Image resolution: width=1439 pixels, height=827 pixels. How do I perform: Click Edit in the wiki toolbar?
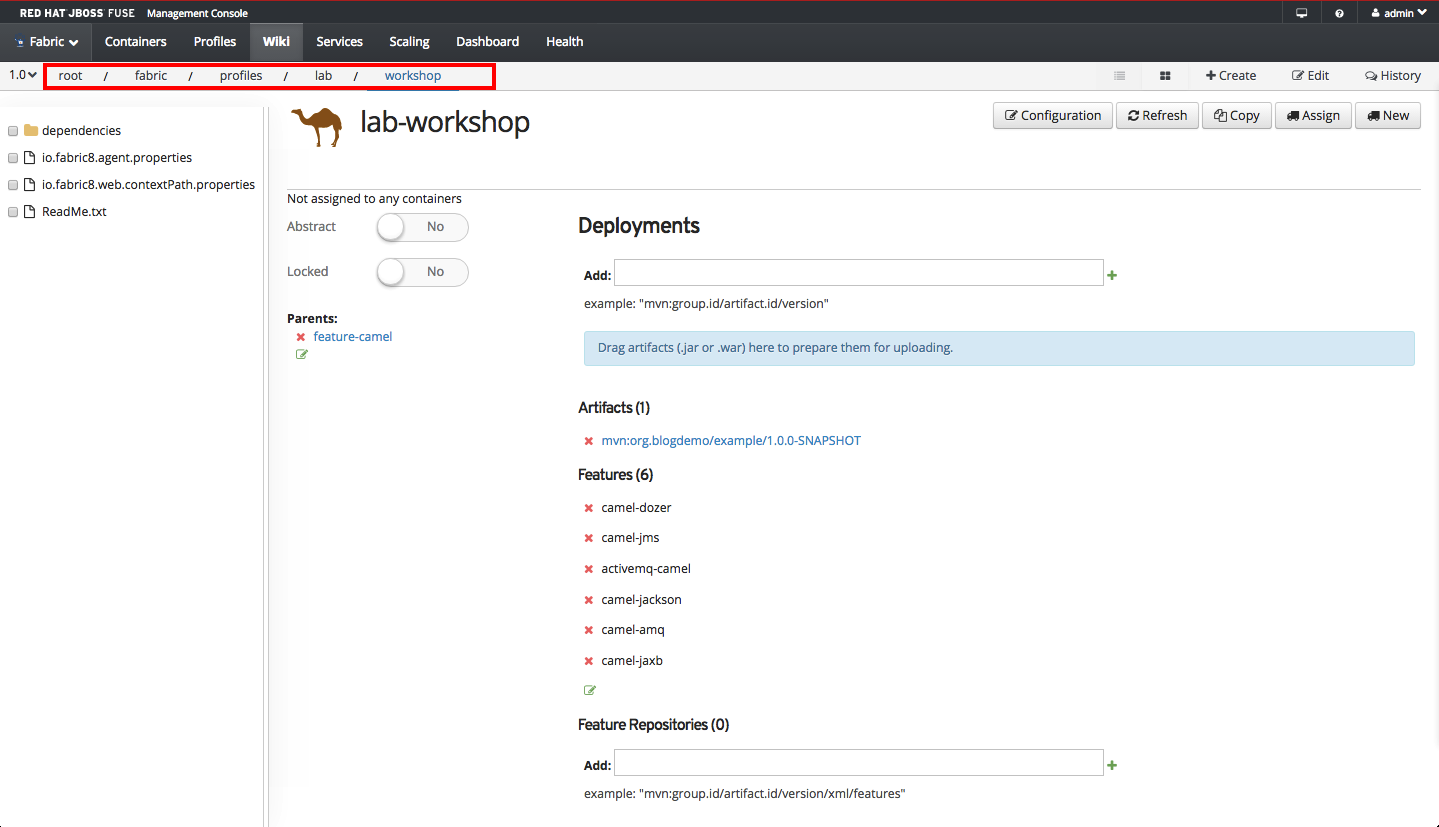(1310, 75)
